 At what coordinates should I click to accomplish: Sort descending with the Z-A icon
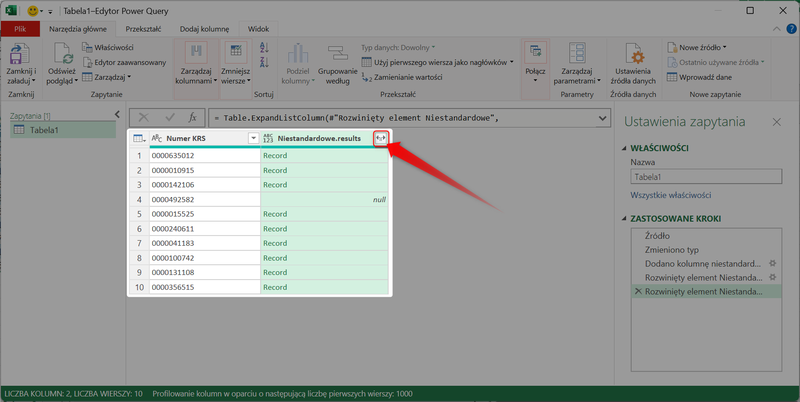pos(264,62)
